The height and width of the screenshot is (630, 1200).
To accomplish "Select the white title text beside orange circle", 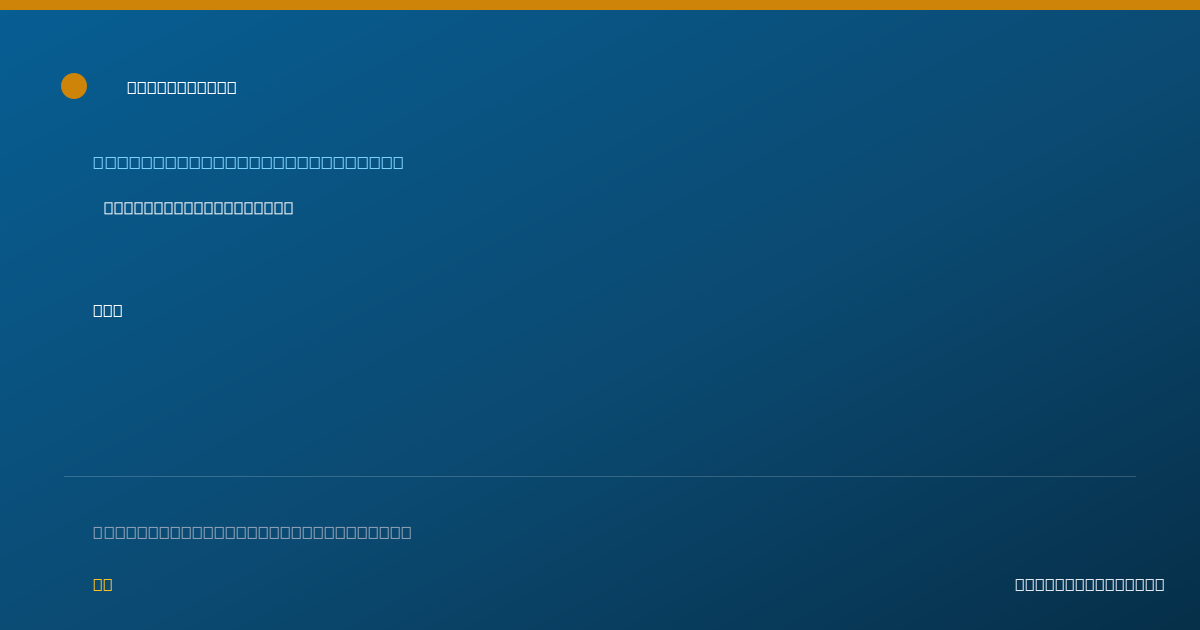I will coord(182,87).
